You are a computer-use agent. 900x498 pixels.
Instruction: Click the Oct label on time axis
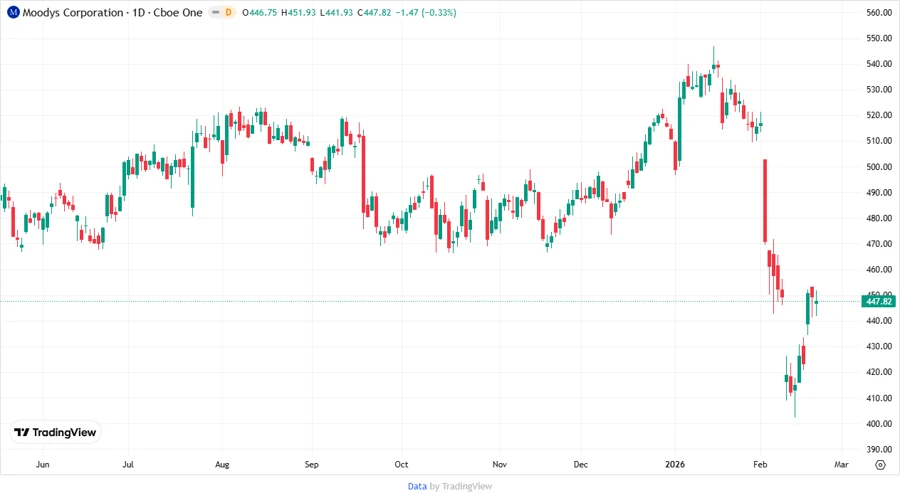pyautogui.click(x=401, y=464)
